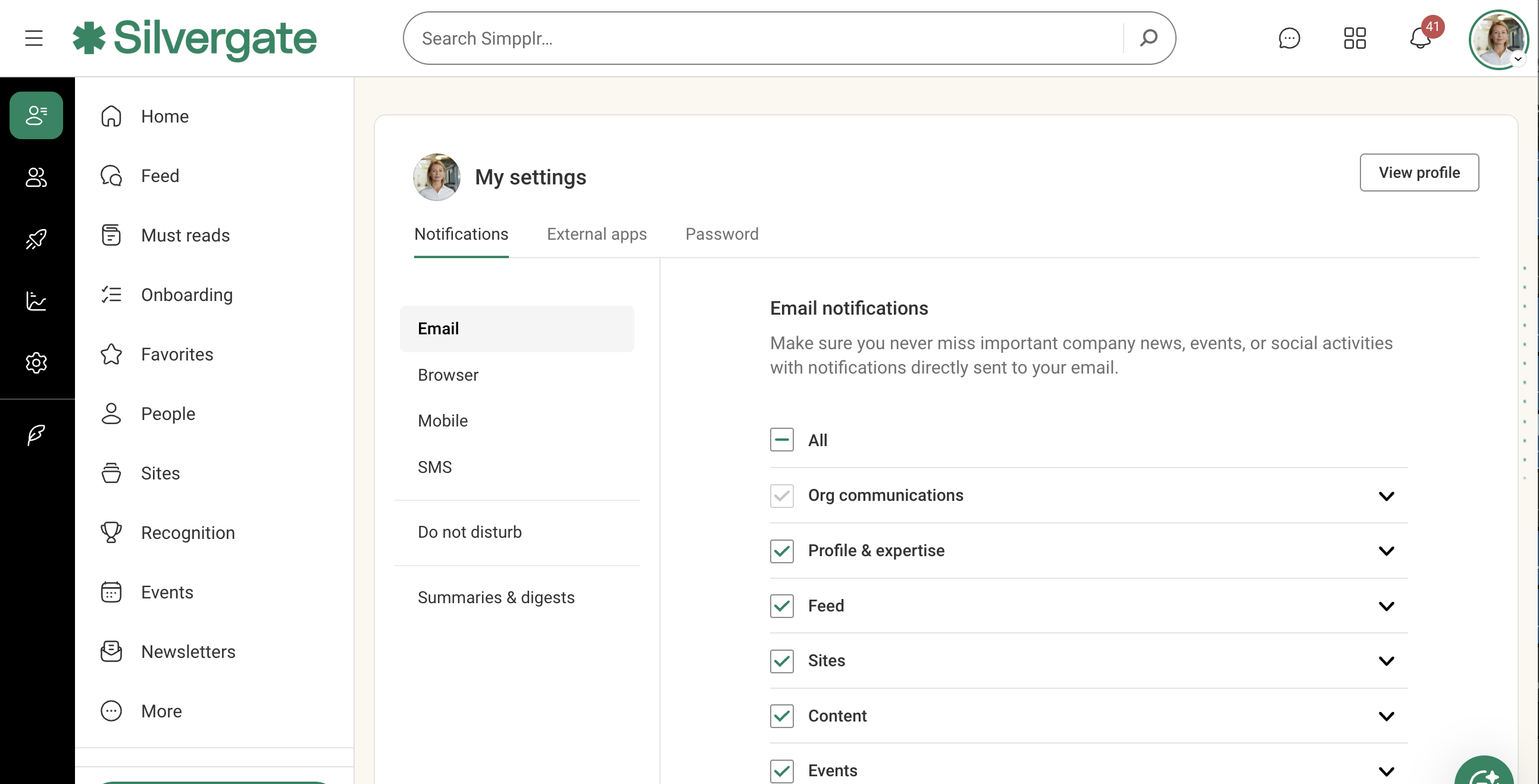Open the notifications bell icon
The height and width of the screenshot is (784, 1539).
coord(1420,39)
